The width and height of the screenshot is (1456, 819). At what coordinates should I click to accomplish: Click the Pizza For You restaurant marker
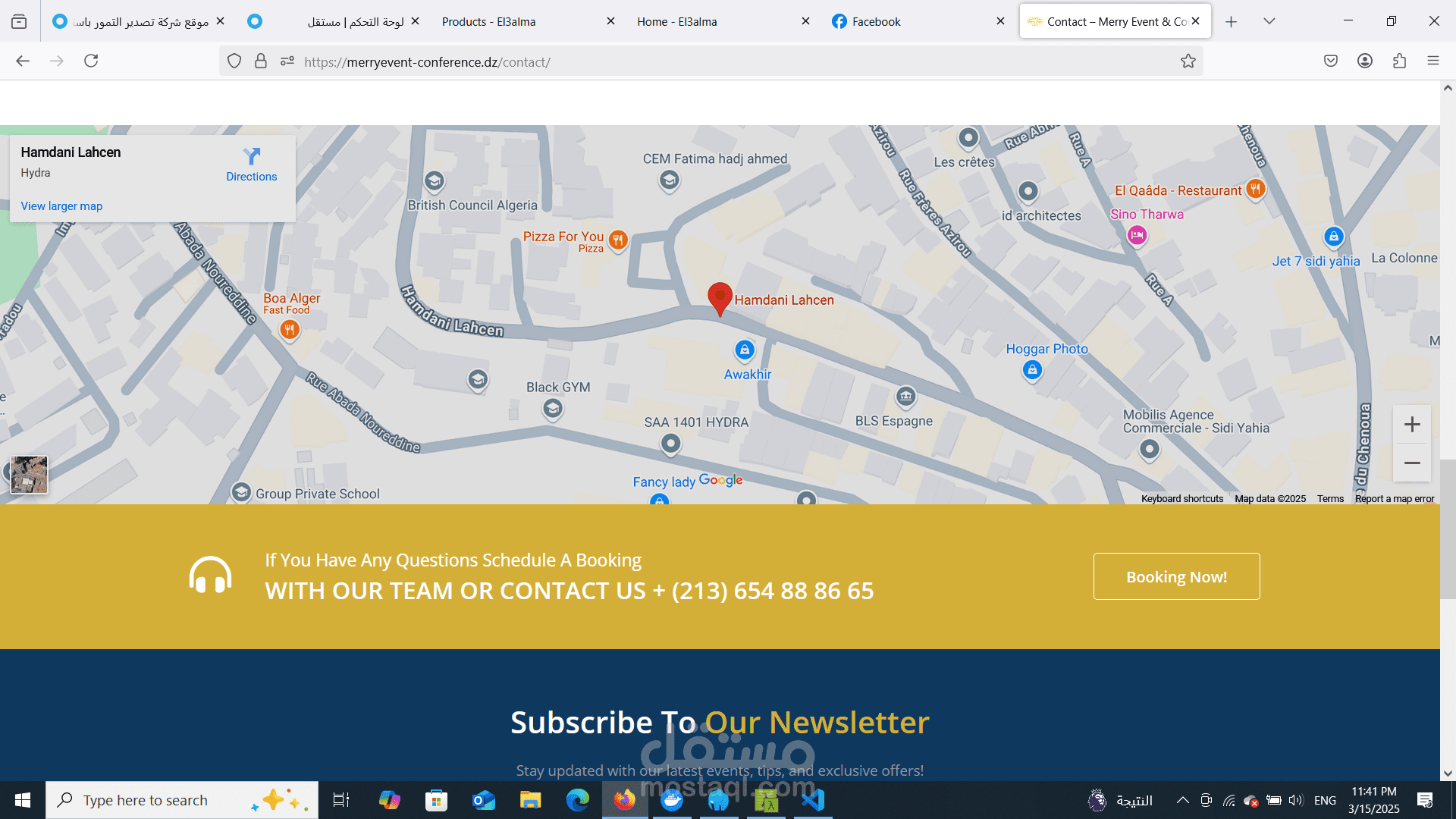pyautogui.click(x=618, y=240)
